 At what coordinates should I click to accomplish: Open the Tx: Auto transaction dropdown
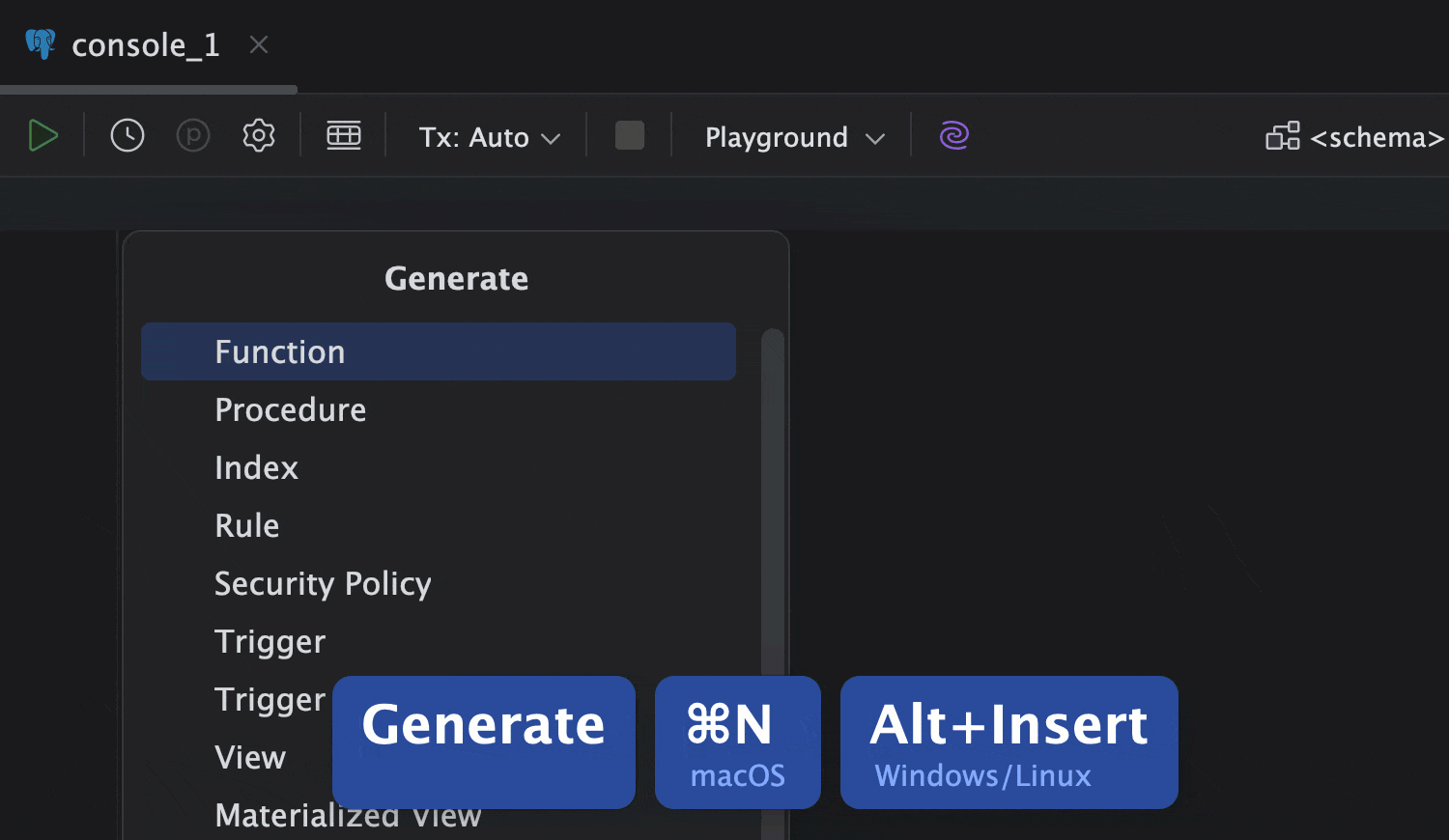490,137
